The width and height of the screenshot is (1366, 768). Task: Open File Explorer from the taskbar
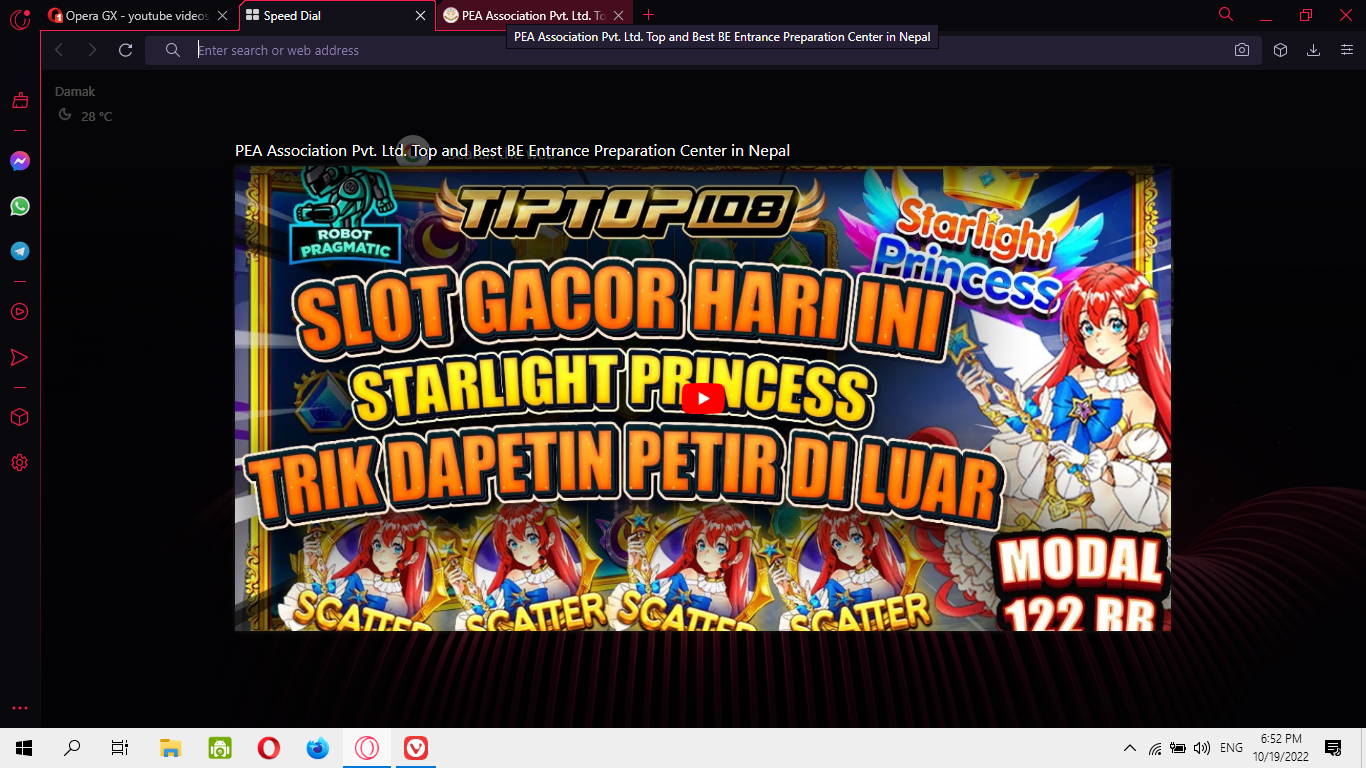click(x=171, y=748)
